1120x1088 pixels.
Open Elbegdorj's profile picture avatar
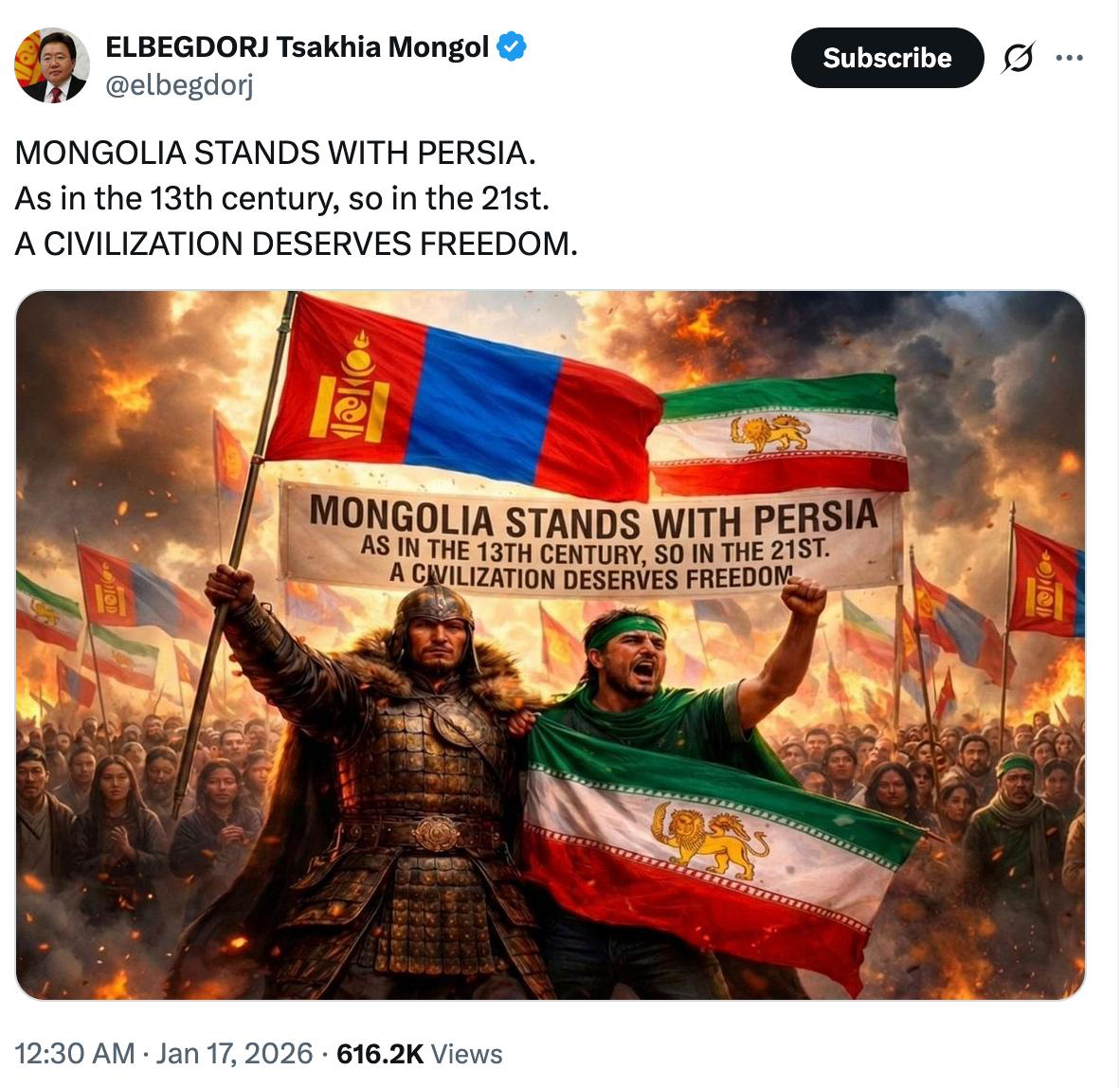52,65
